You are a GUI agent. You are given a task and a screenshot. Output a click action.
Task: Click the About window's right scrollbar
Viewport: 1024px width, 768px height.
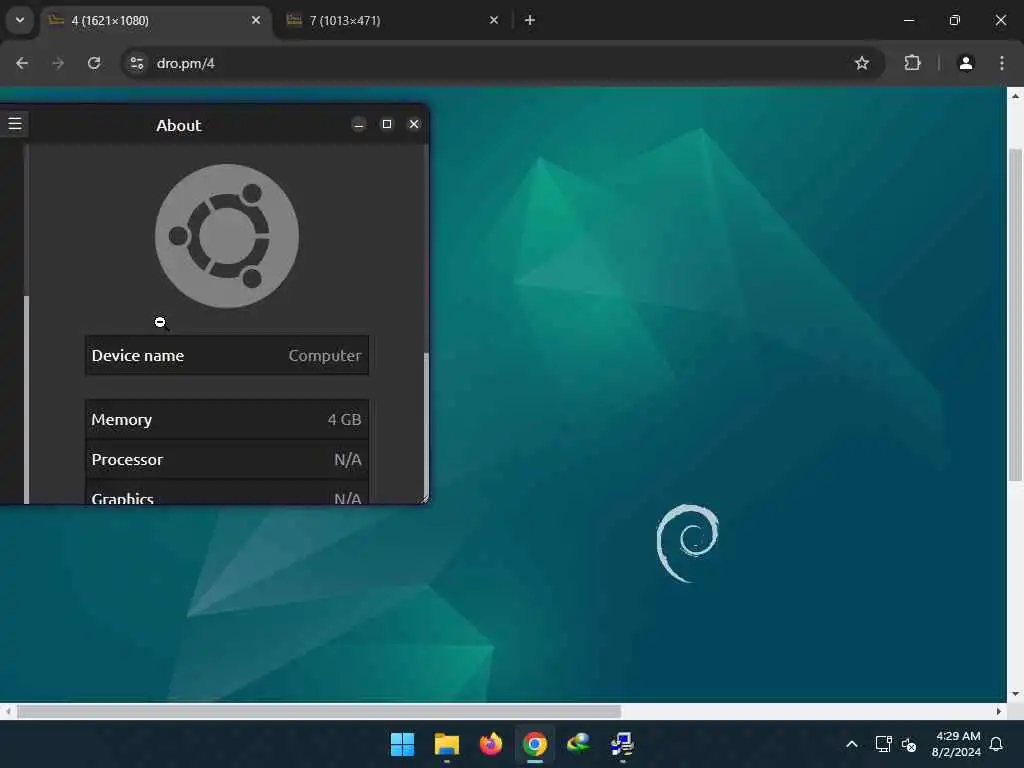pyautogui.click(x=426, y=427)
